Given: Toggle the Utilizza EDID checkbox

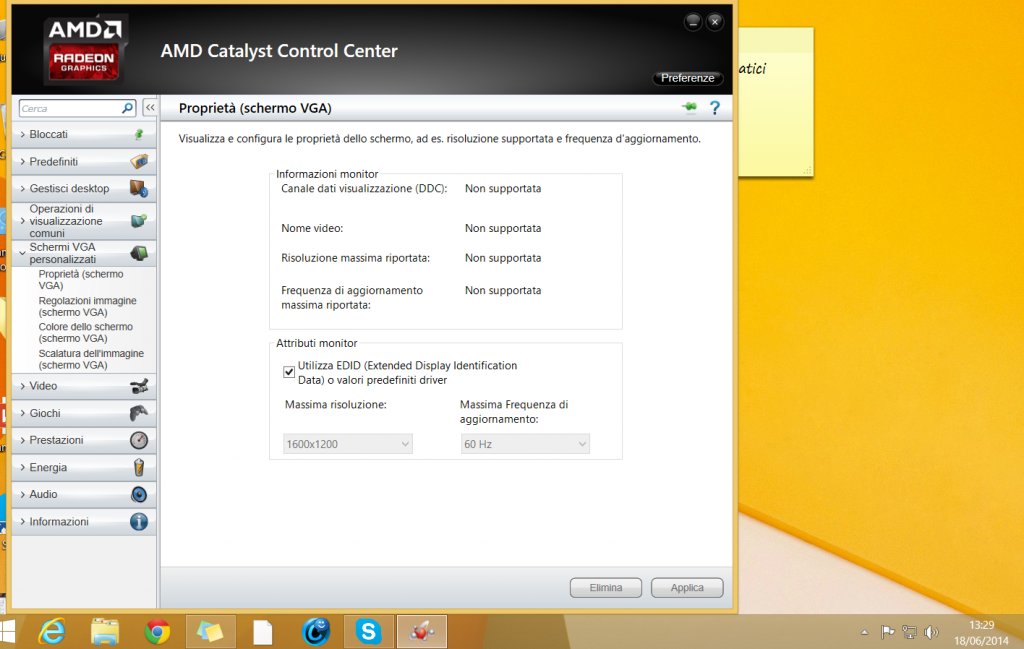Looking at the screenshot, I should pyautogui.click(x=289, y=372).
